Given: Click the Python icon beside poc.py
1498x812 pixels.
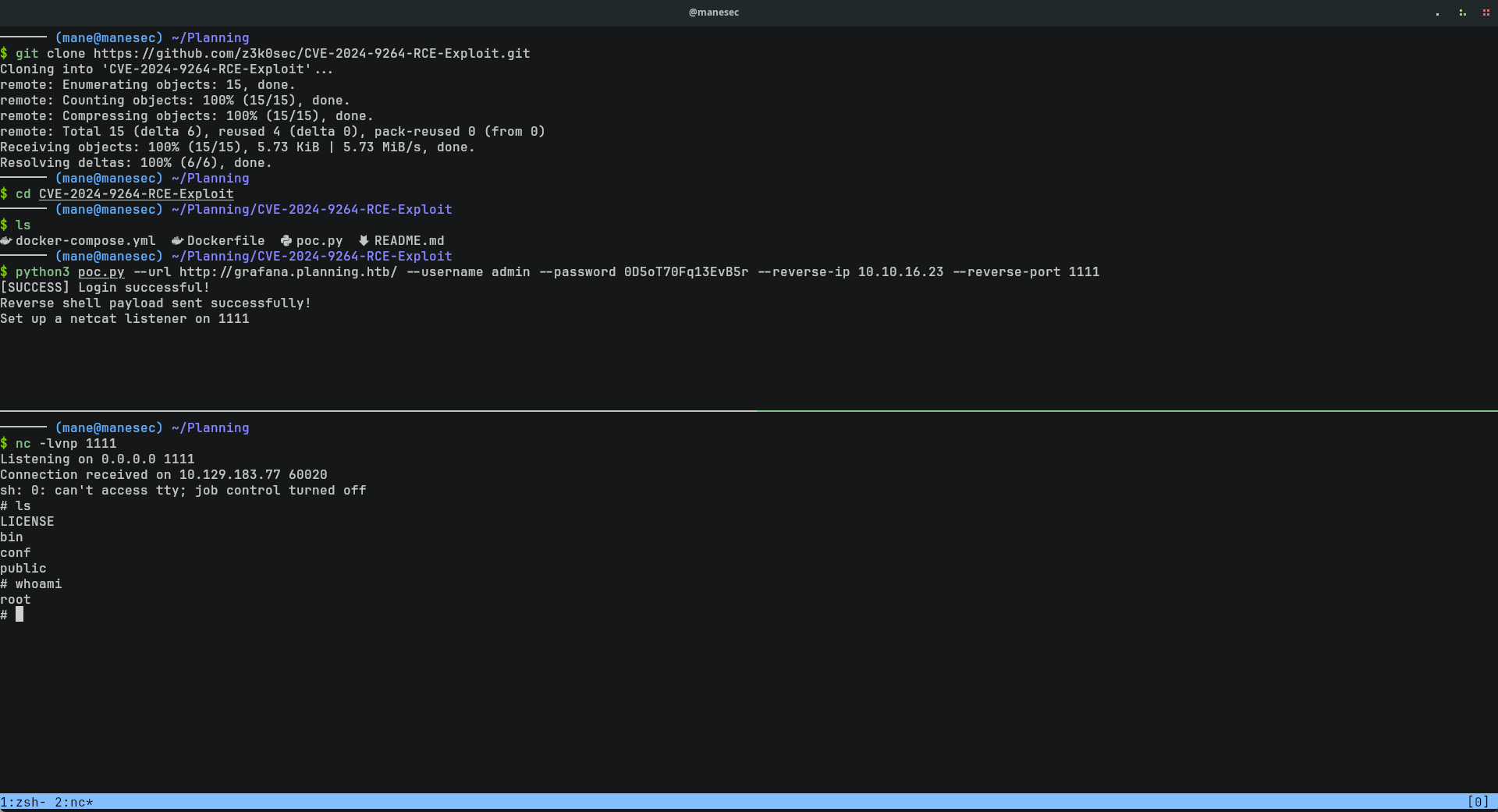Looking at the screenshot, I should [x=286, y=240].
